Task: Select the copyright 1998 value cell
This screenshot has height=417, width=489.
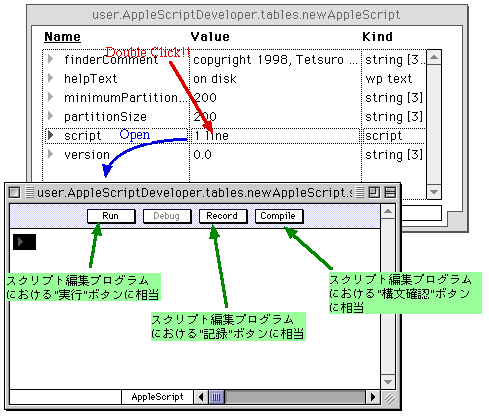Action: pos(275,60)
